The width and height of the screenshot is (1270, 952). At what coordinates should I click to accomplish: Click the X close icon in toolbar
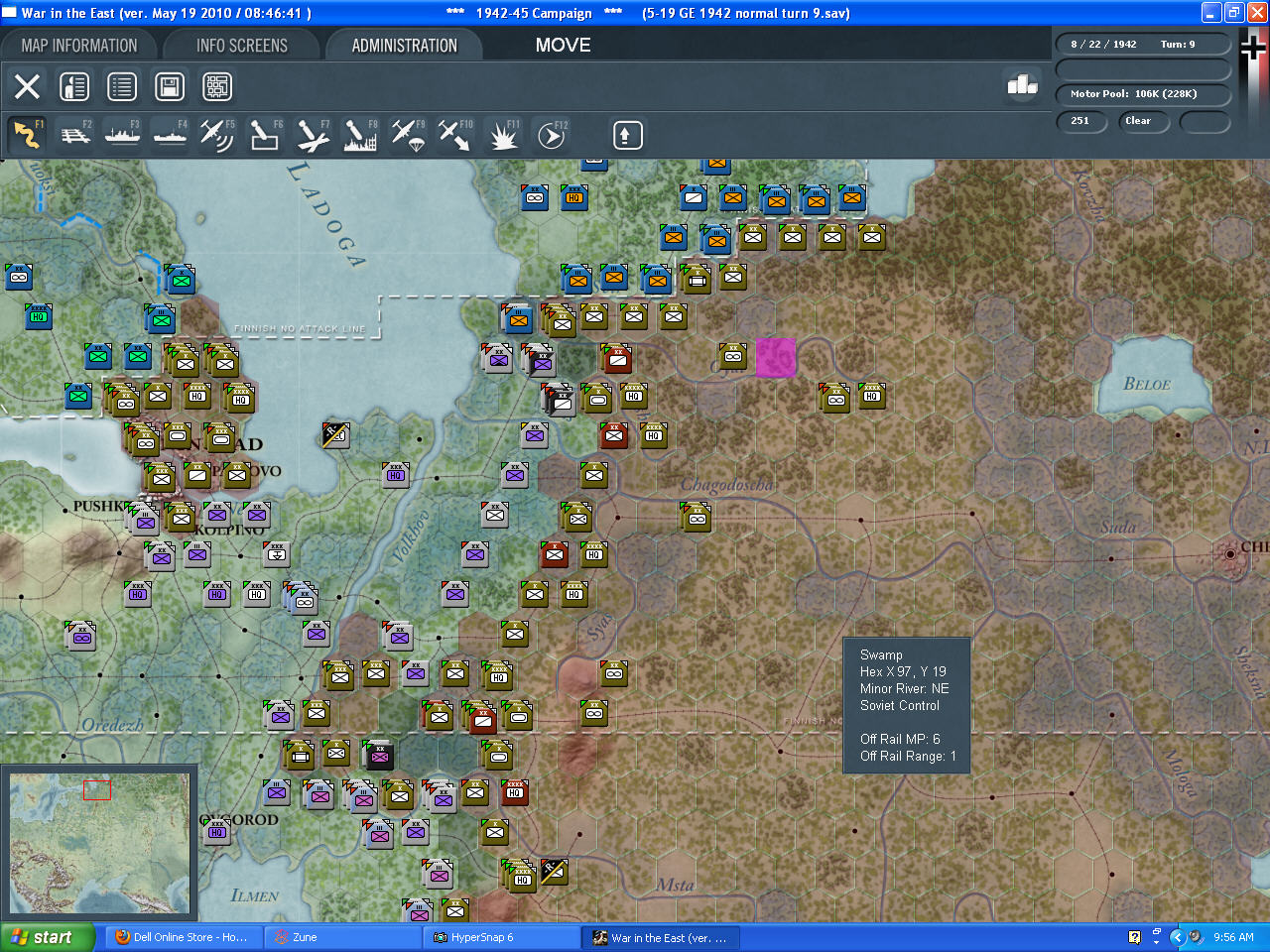[27, 86]
